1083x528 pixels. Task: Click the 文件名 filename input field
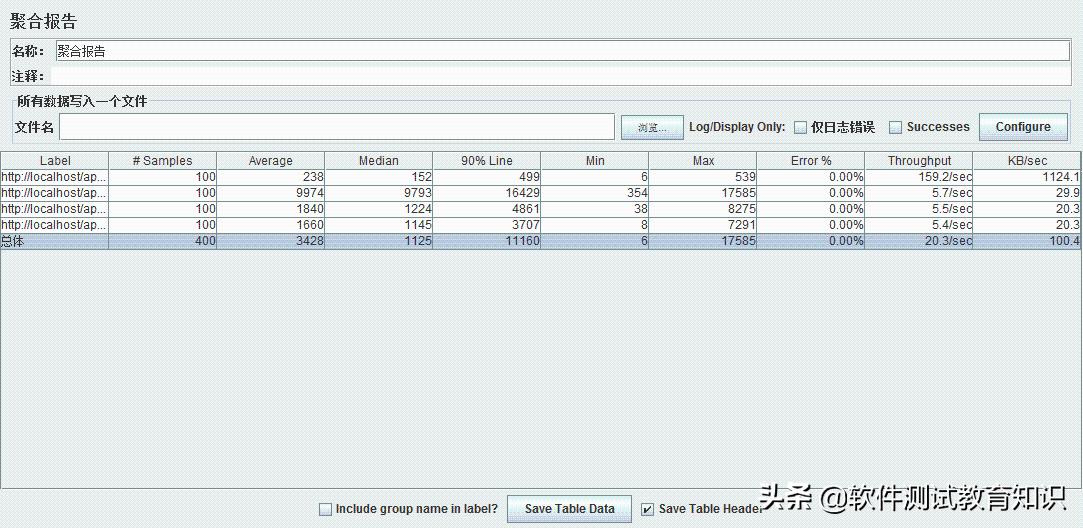336,127
